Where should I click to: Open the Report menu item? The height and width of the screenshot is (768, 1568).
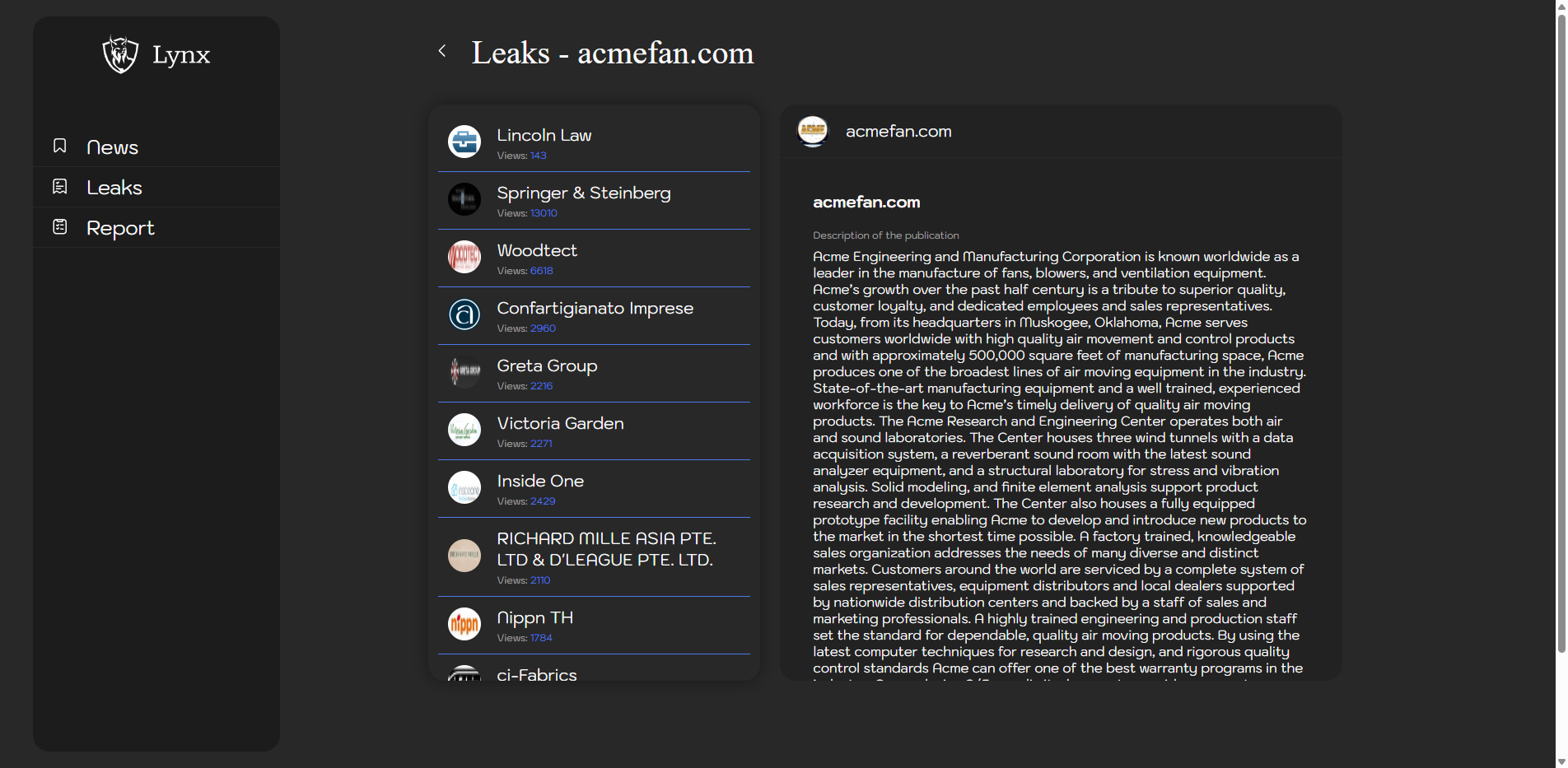coord(120,228)
